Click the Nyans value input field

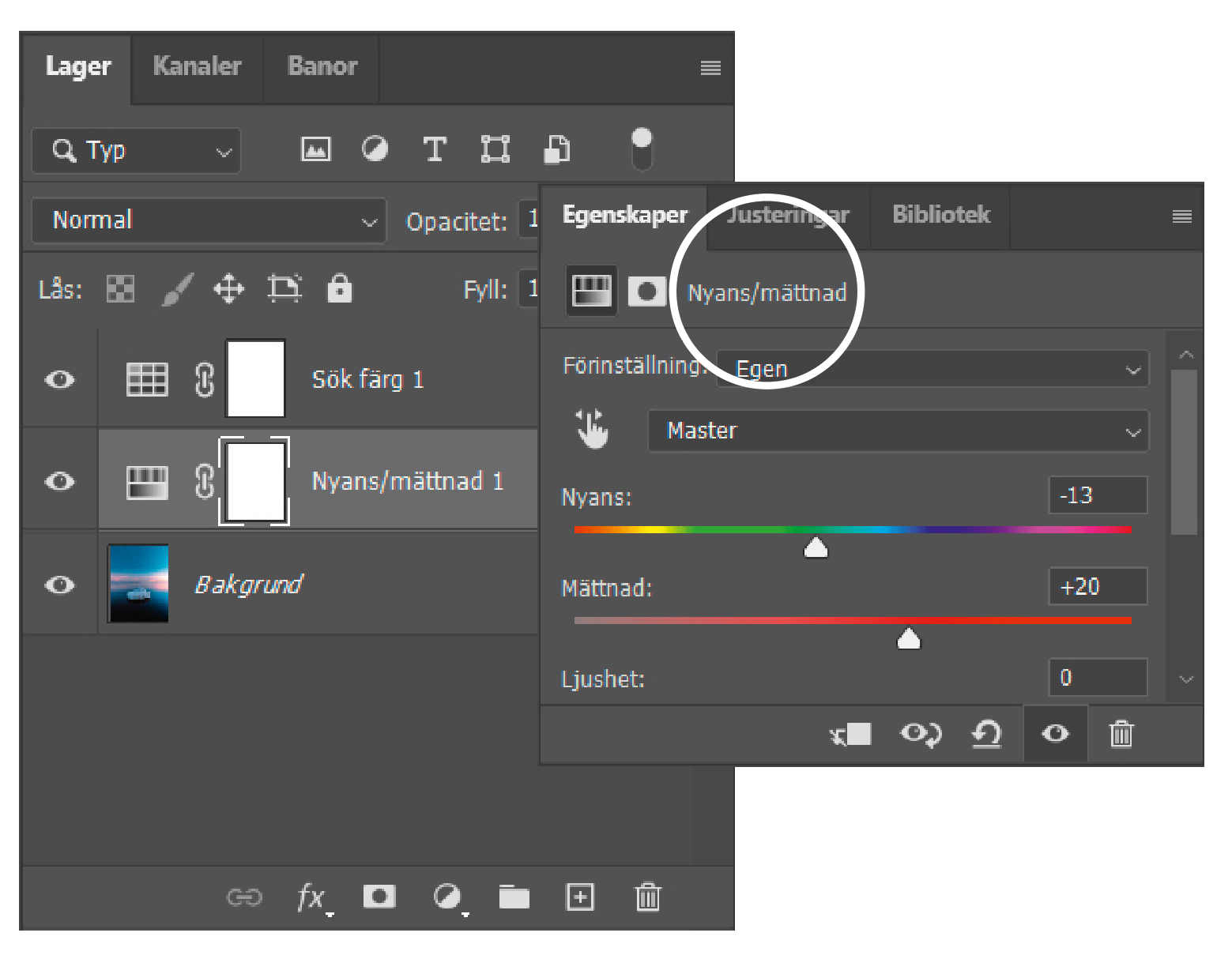coord(1097,495)
